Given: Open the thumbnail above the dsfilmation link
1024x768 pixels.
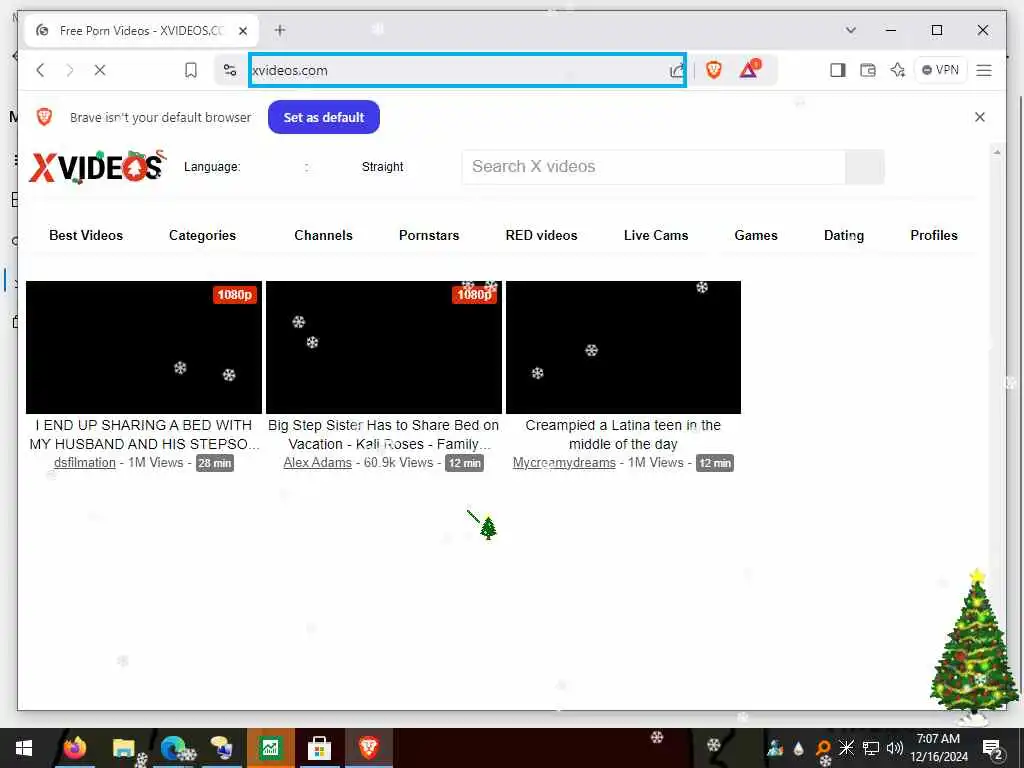Looking at the screenshot, I should click(144, 347).
